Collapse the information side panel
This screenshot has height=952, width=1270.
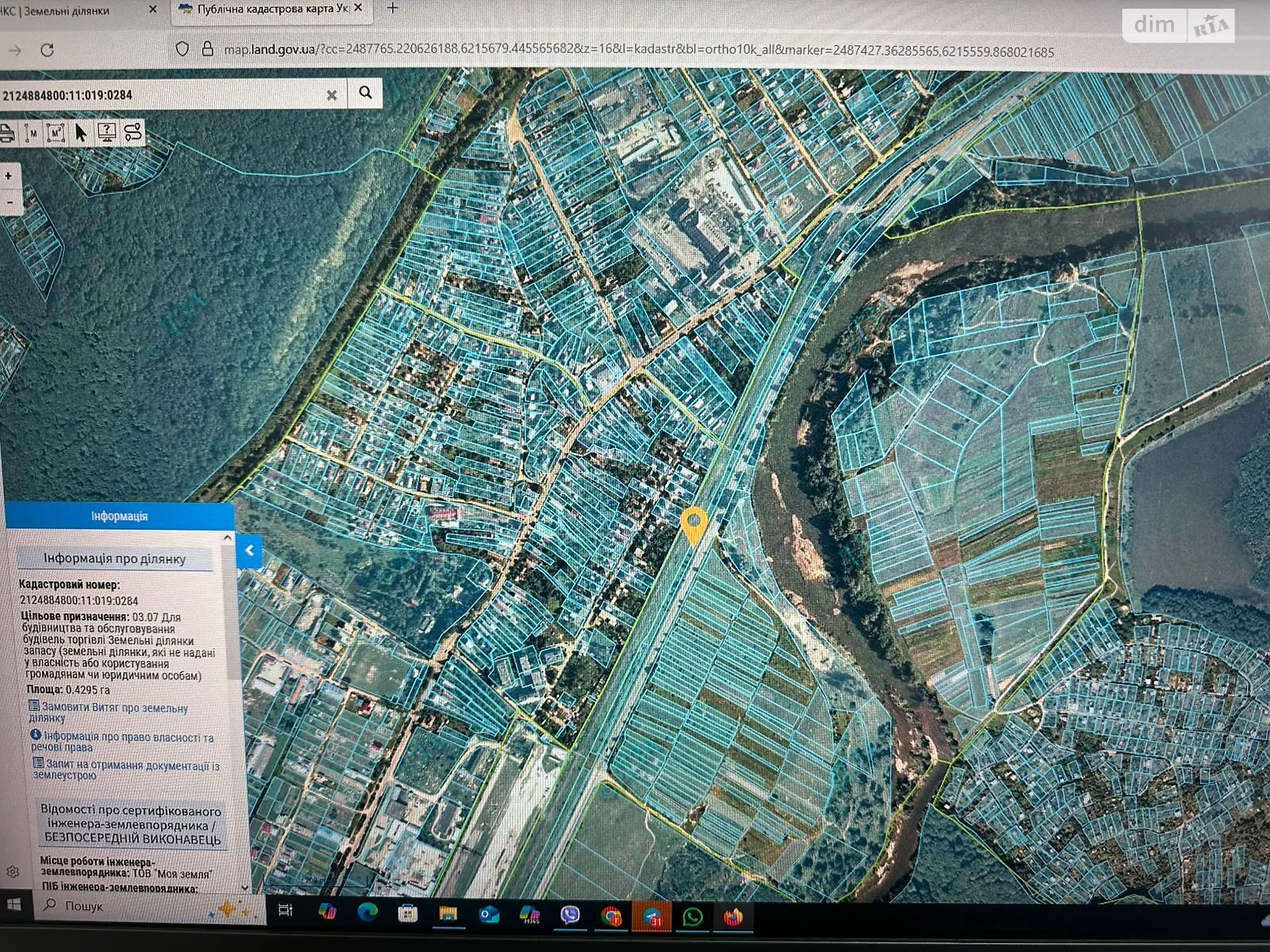click(x=249, y=551)
